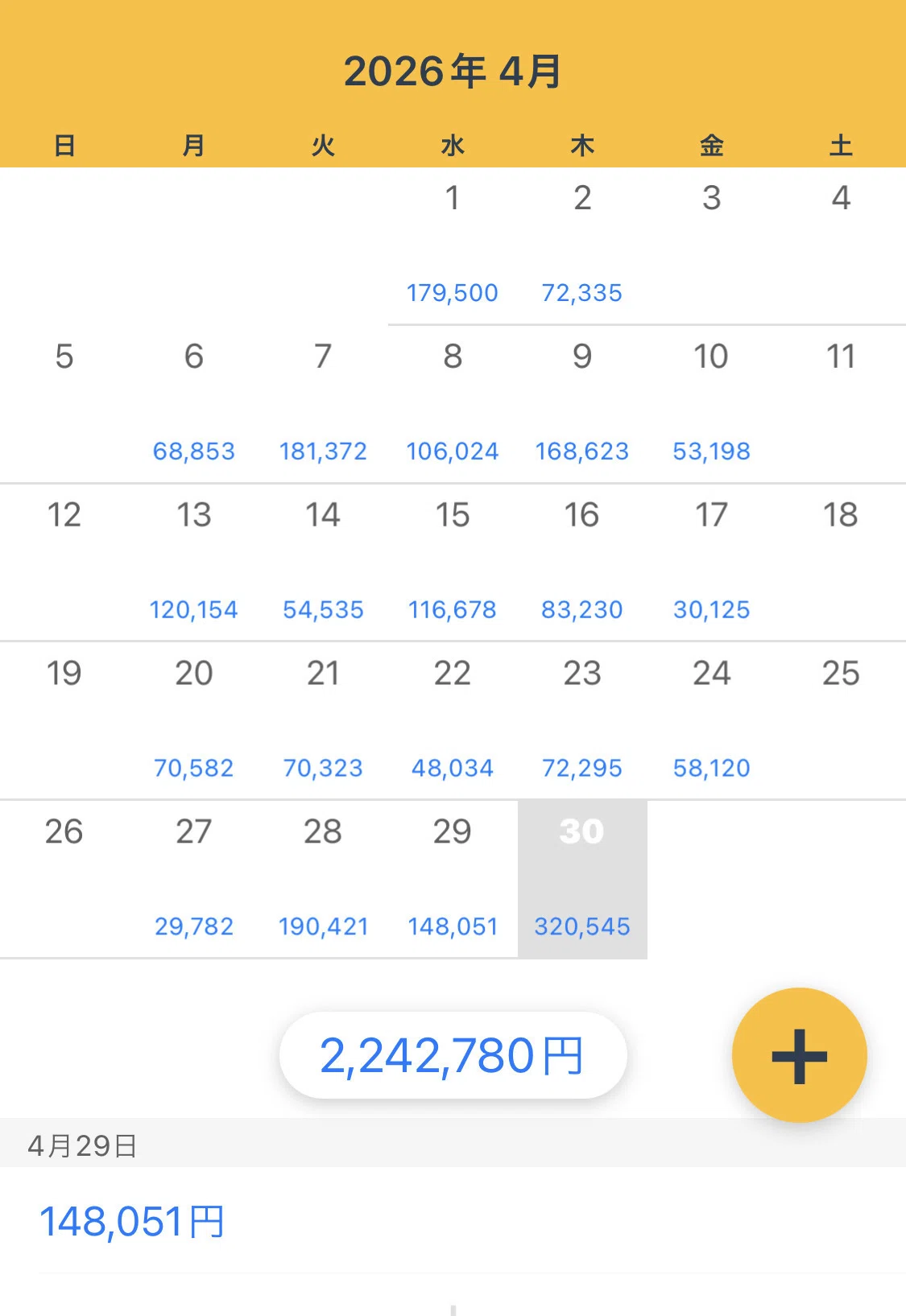The height and width of the screenshot is (1316, 906).
Task: Select Sunday April 19 cell
Action: tap(64, 720)
